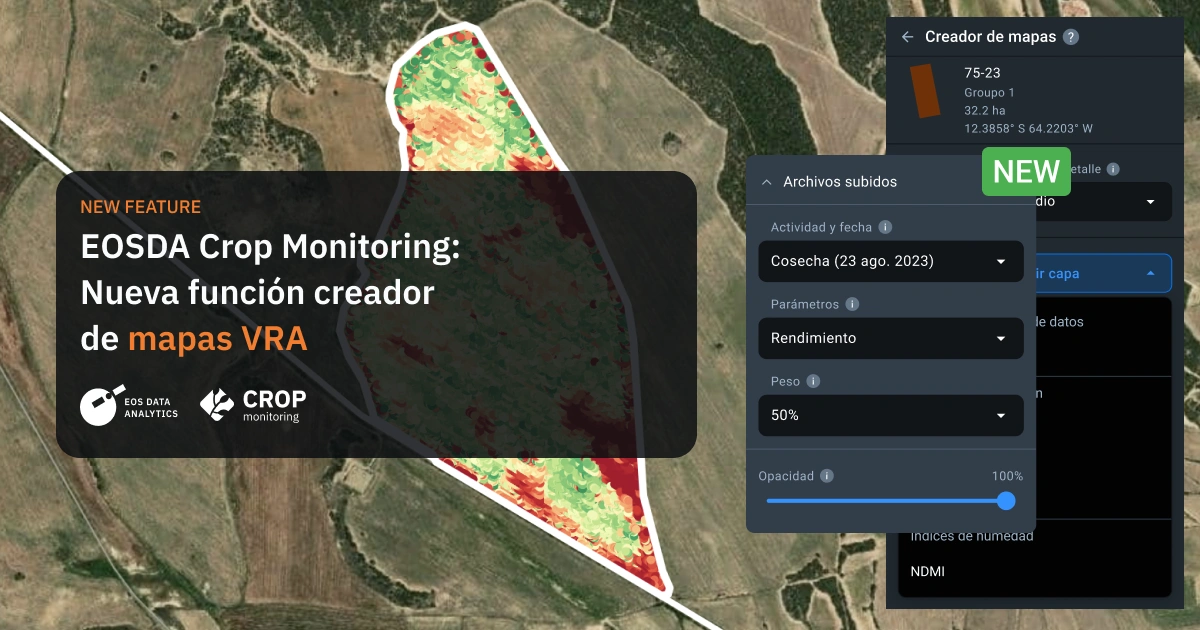Screen dimensions: 1200x630
Task: Open the Cosecha (23 ago. 2023) activity dropdown
Action: pyautogui.click(x=890, y=261)
